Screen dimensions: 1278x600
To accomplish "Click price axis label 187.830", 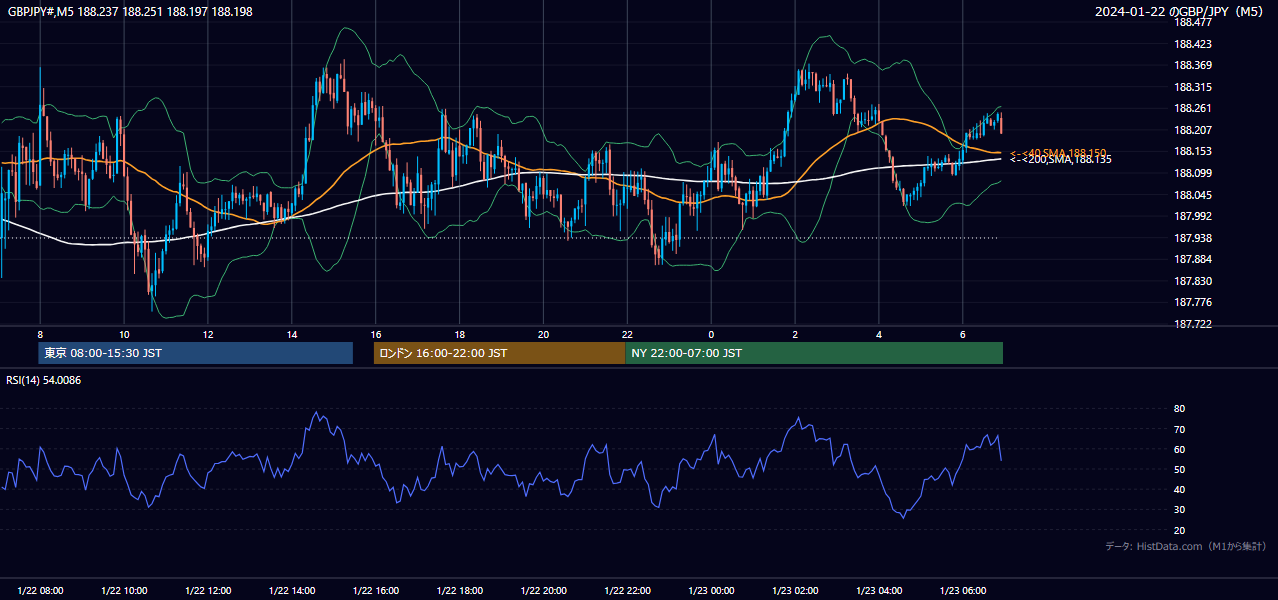I will [x=1192, y=281].
